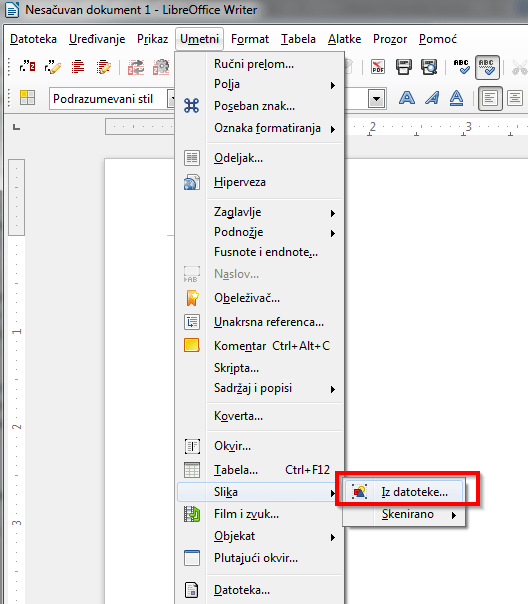This screenshot has width=528, height=604.
Task: Click the red lines comment toolbar icon
Action: tap(78, 67)
